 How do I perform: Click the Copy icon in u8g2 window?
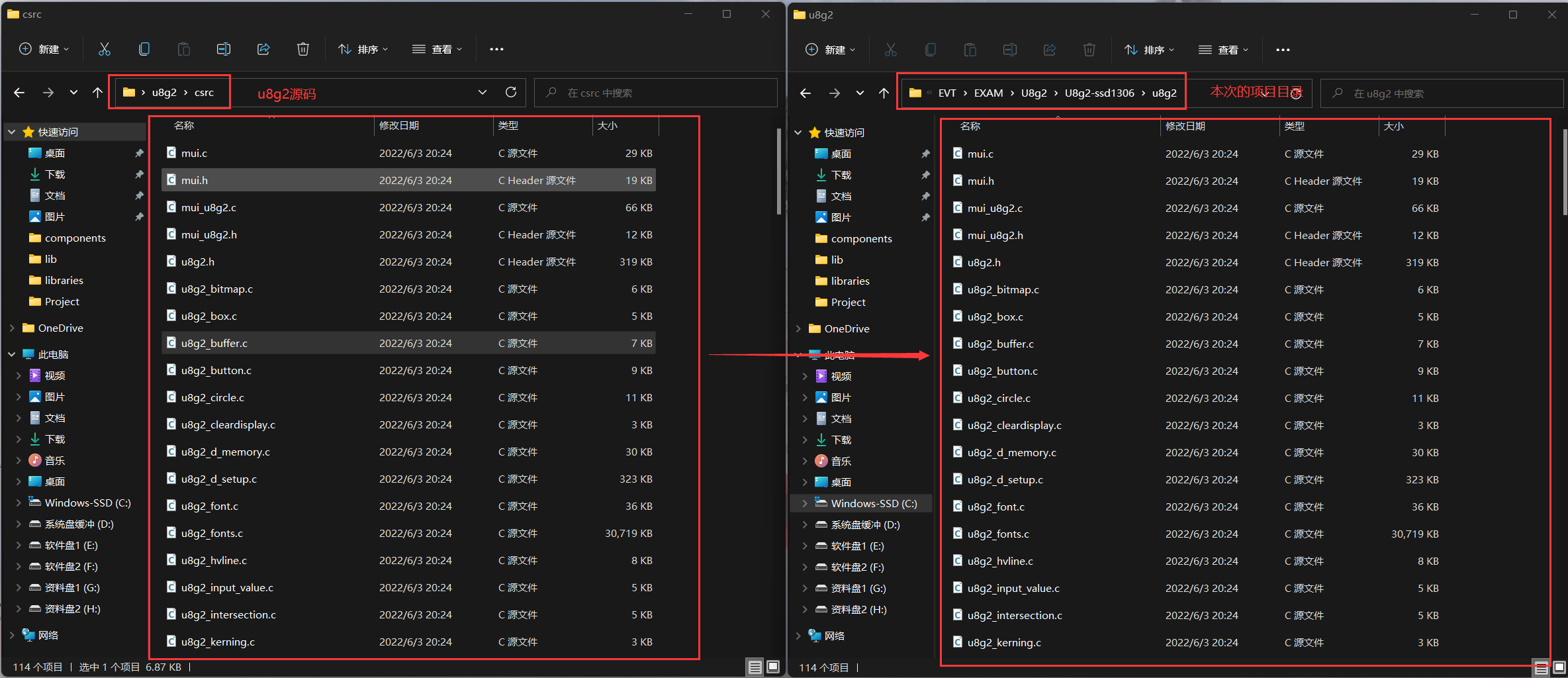pyautogui.click(x=931, y=50)
